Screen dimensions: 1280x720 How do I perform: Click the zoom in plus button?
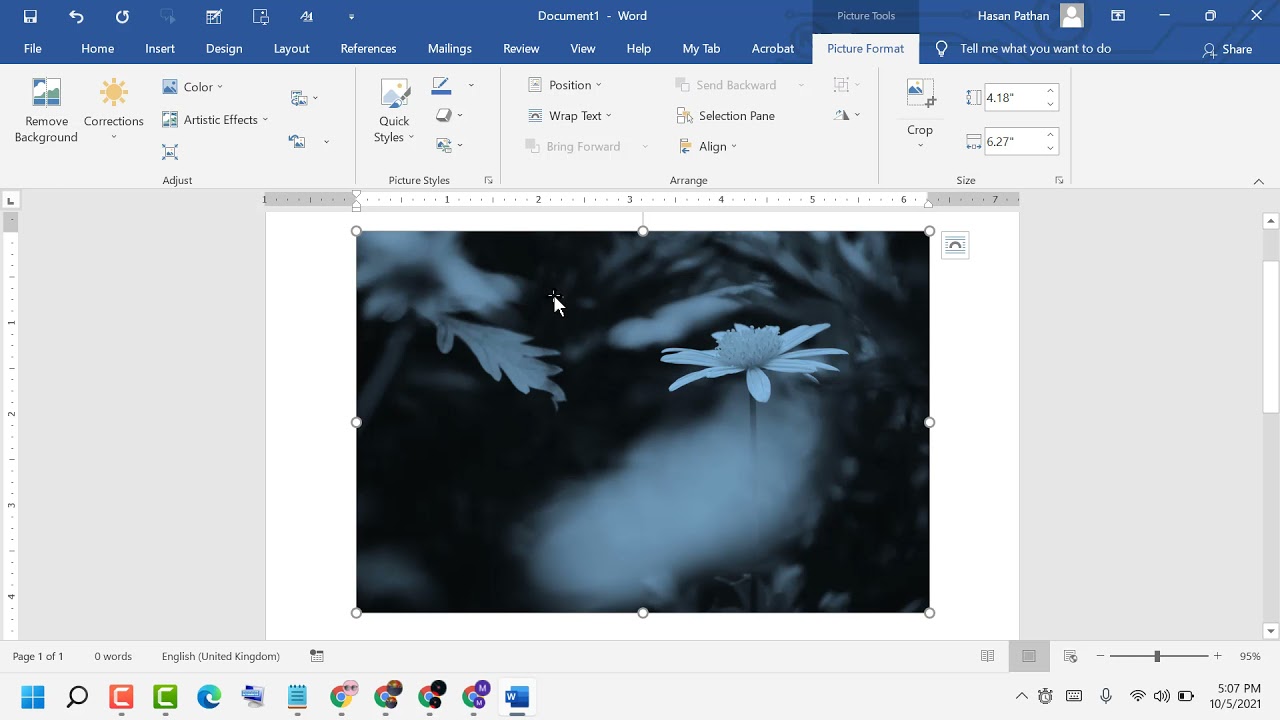click(1217, 656)
